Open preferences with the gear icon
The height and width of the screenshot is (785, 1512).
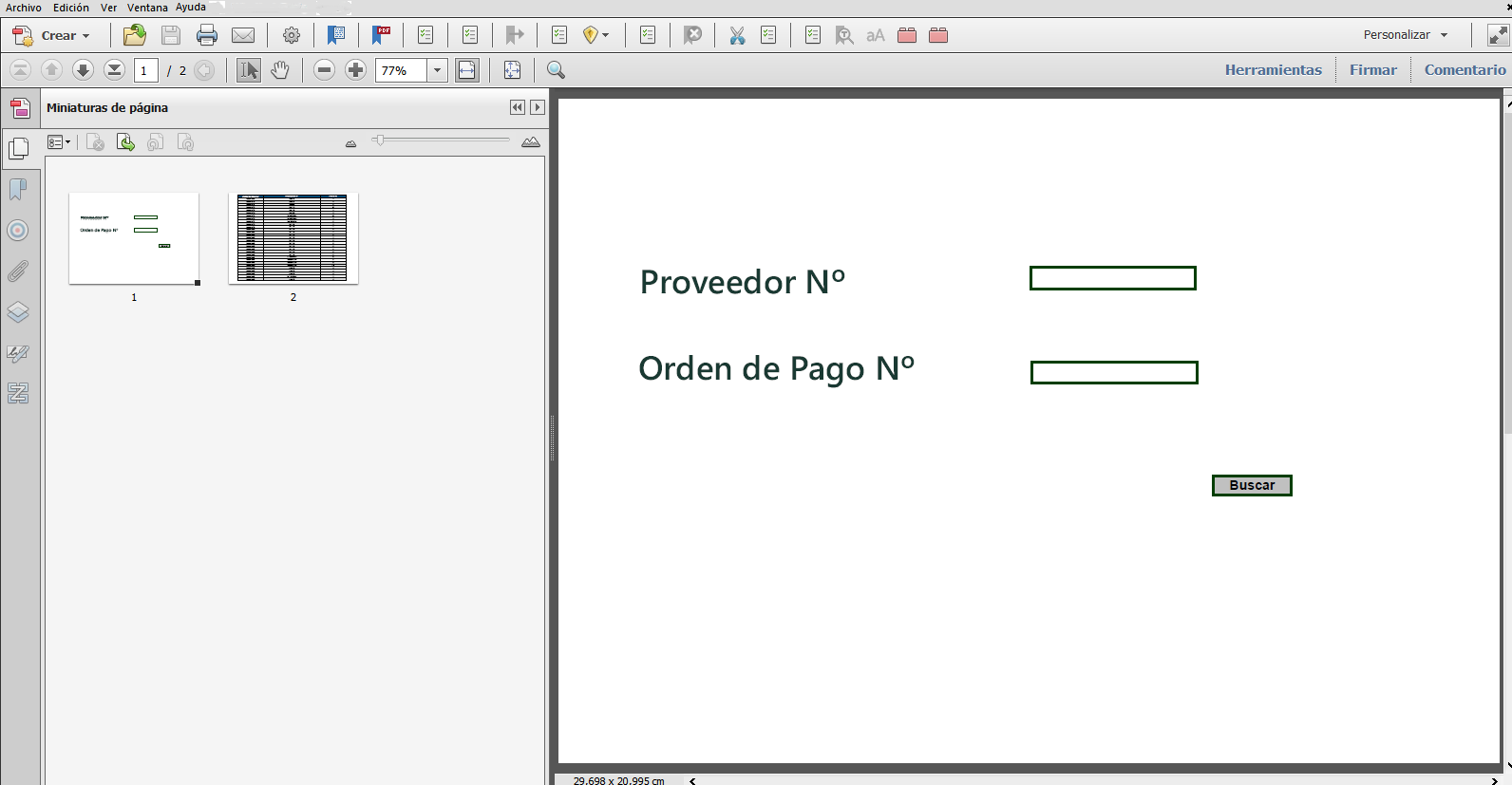[x=292, y=35]
